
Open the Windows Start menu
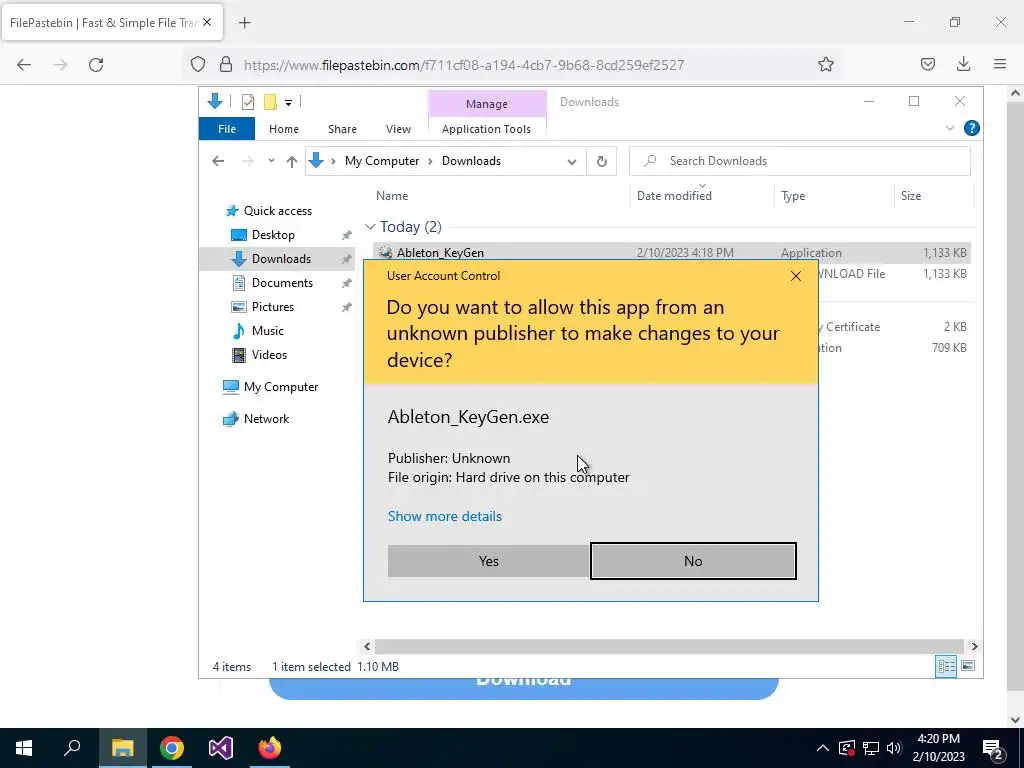coord(24,748)
